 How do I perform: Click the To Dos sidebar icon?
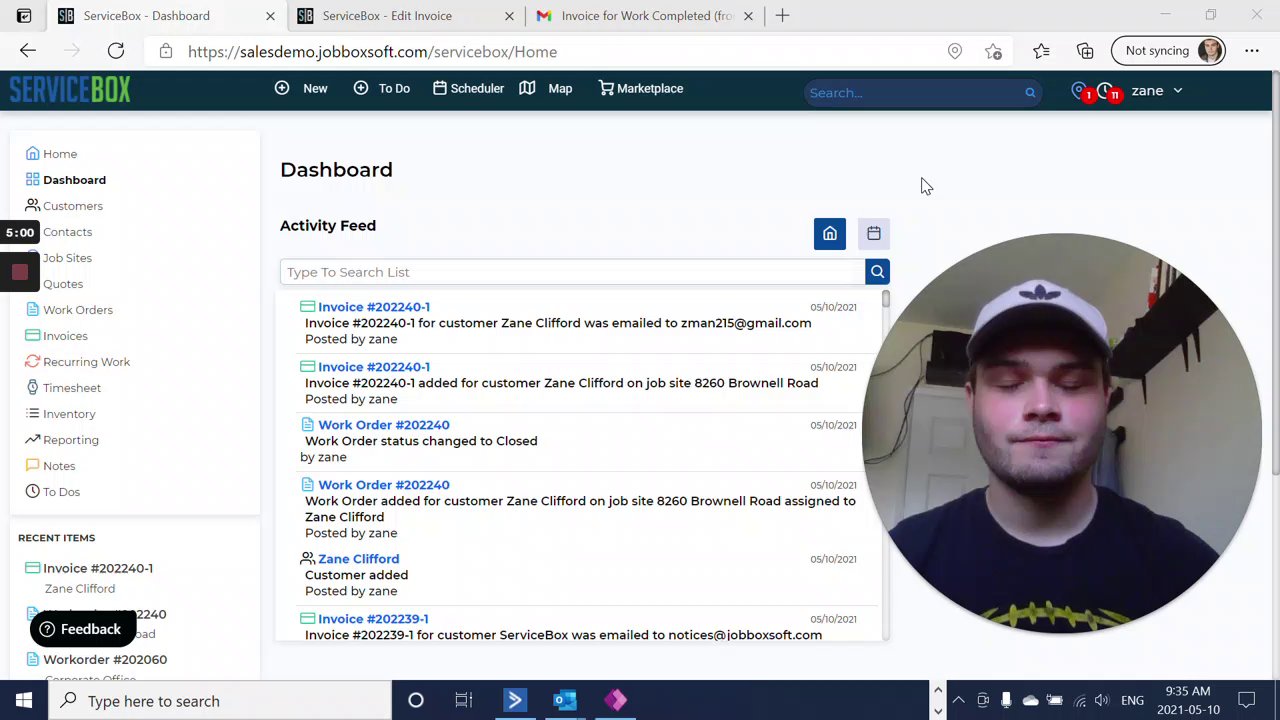(32, 491)
